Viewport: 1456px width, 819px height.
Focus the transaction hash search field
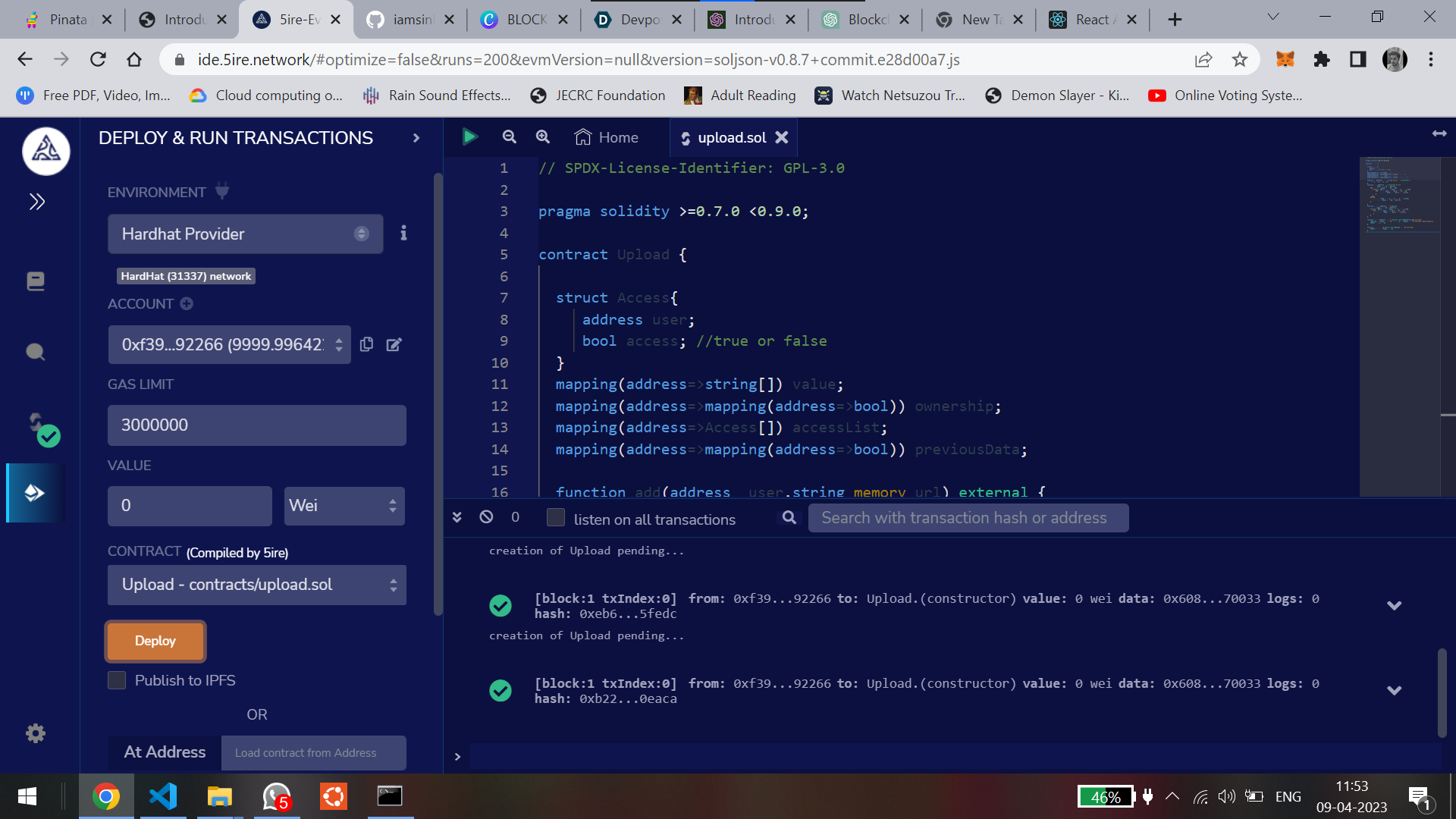[x=968, y=518]
